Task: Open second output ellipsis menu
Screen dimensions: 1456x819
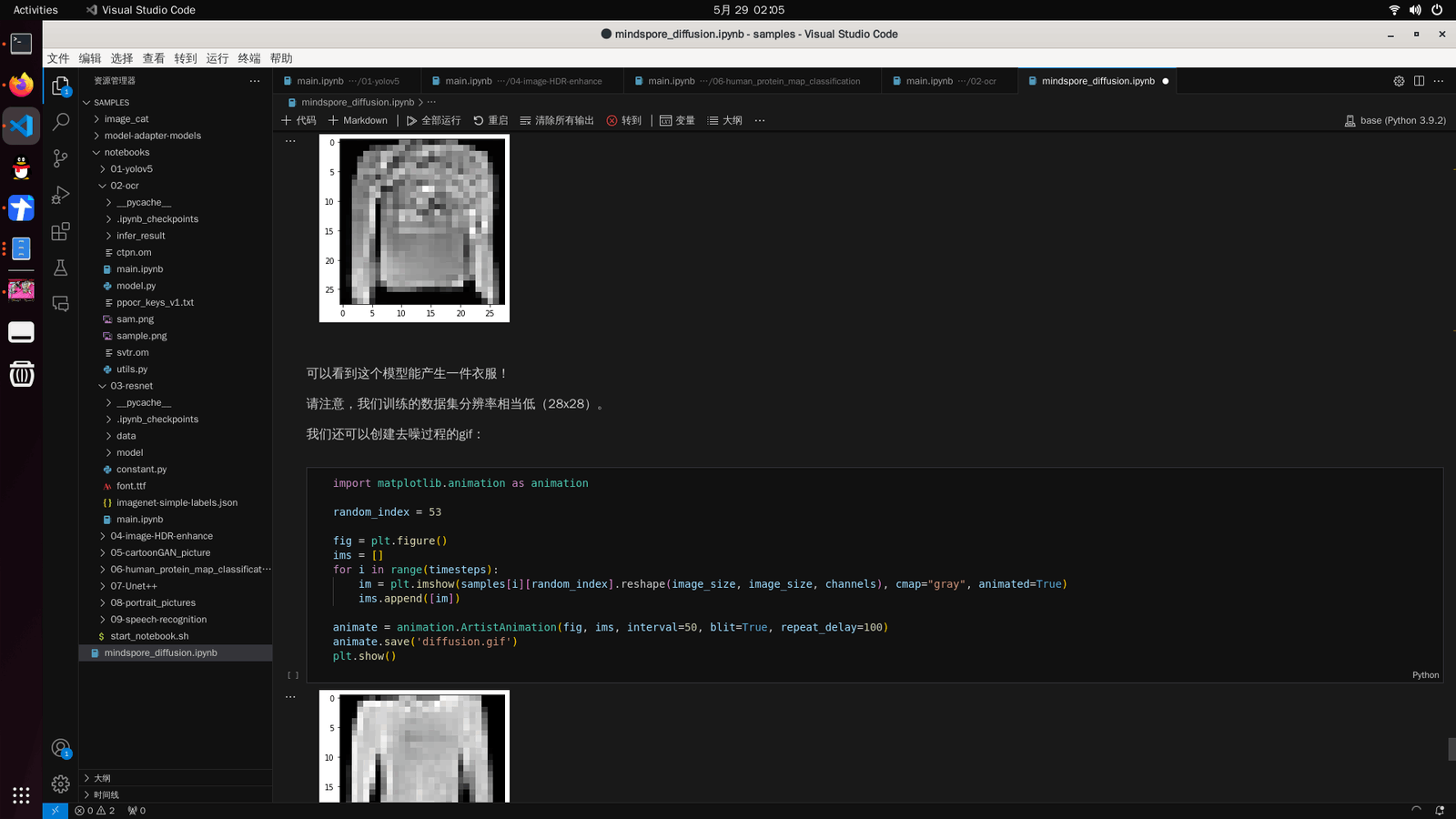Action: click(290, 697)
